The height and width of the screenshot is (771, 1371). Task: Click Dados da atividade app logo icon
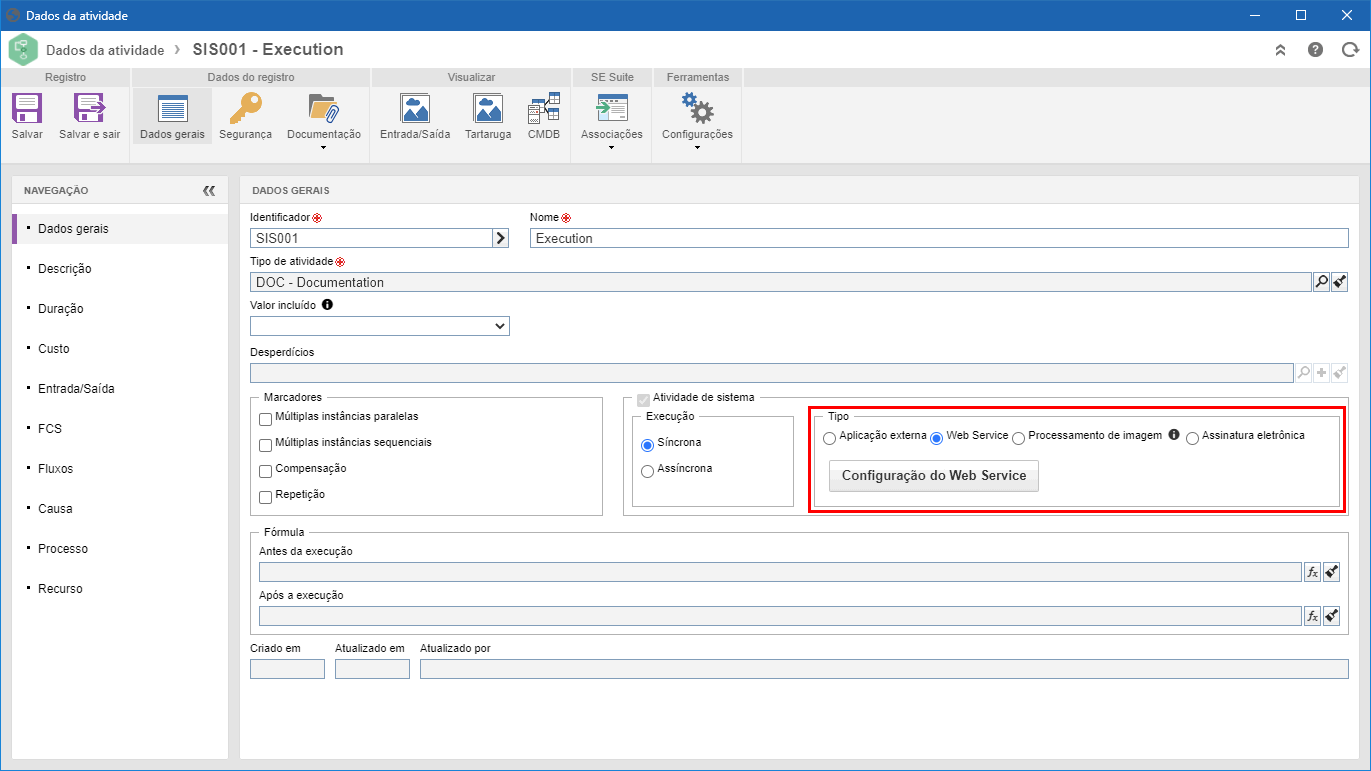coord(23,50)
